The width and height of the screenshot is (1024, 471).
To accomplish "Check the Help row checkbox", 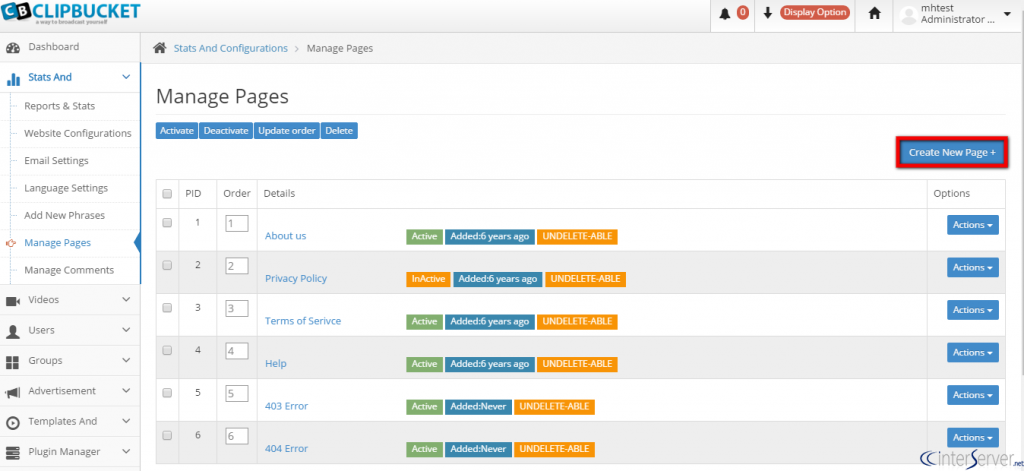I will 167,350.
